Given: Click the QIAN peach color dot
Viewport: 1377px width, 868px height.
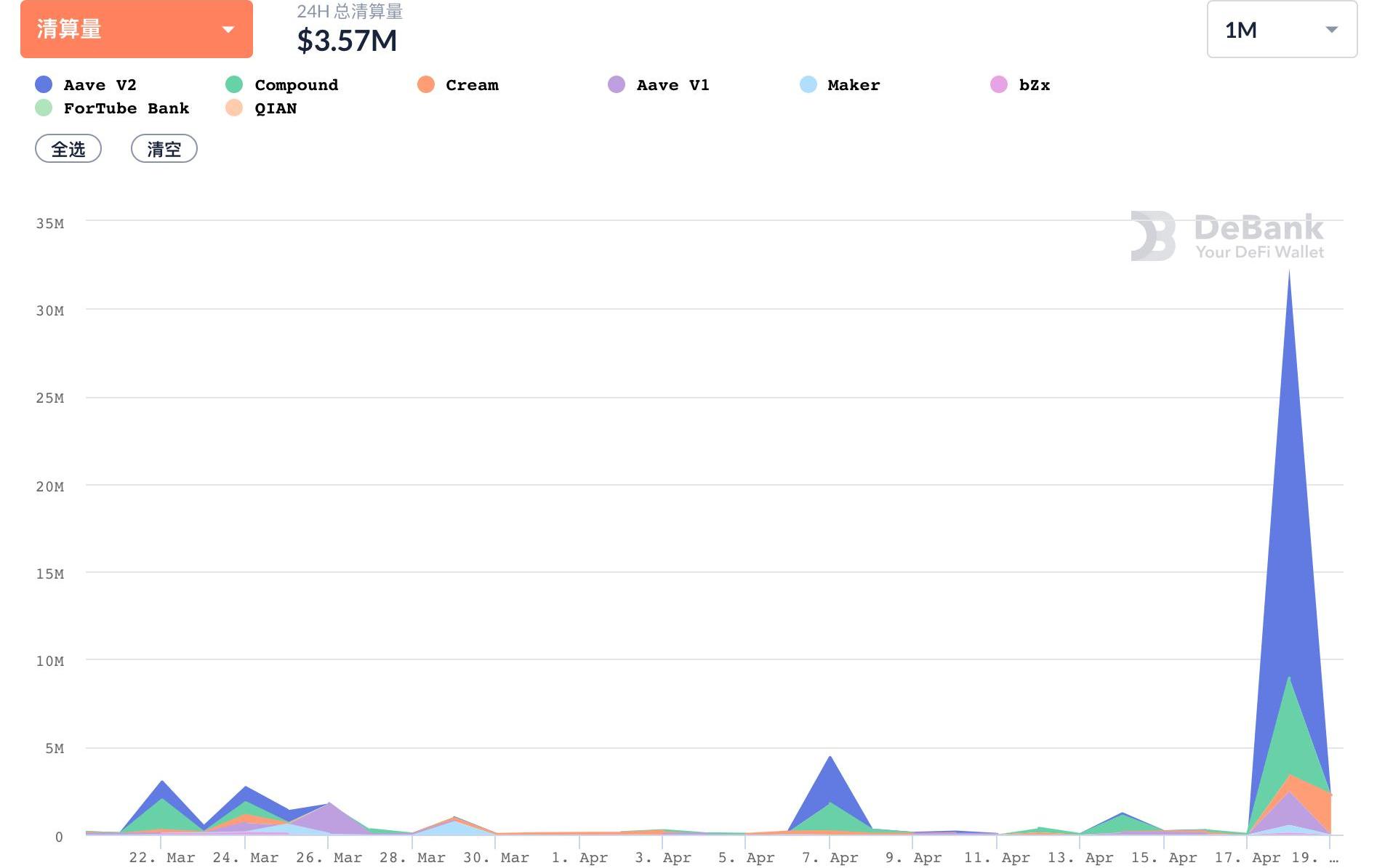Looking at the screenshot, I should point(234,108).
